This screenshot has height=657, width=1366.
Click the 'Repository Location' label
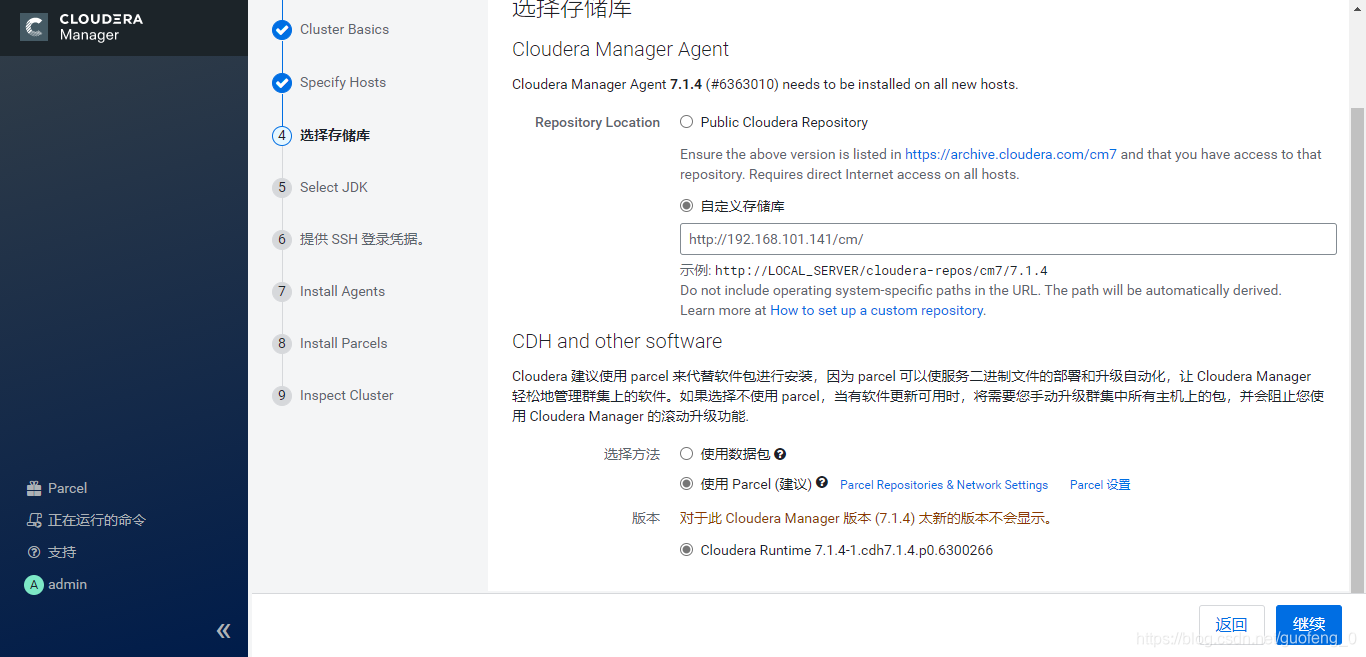pos(598,122)
